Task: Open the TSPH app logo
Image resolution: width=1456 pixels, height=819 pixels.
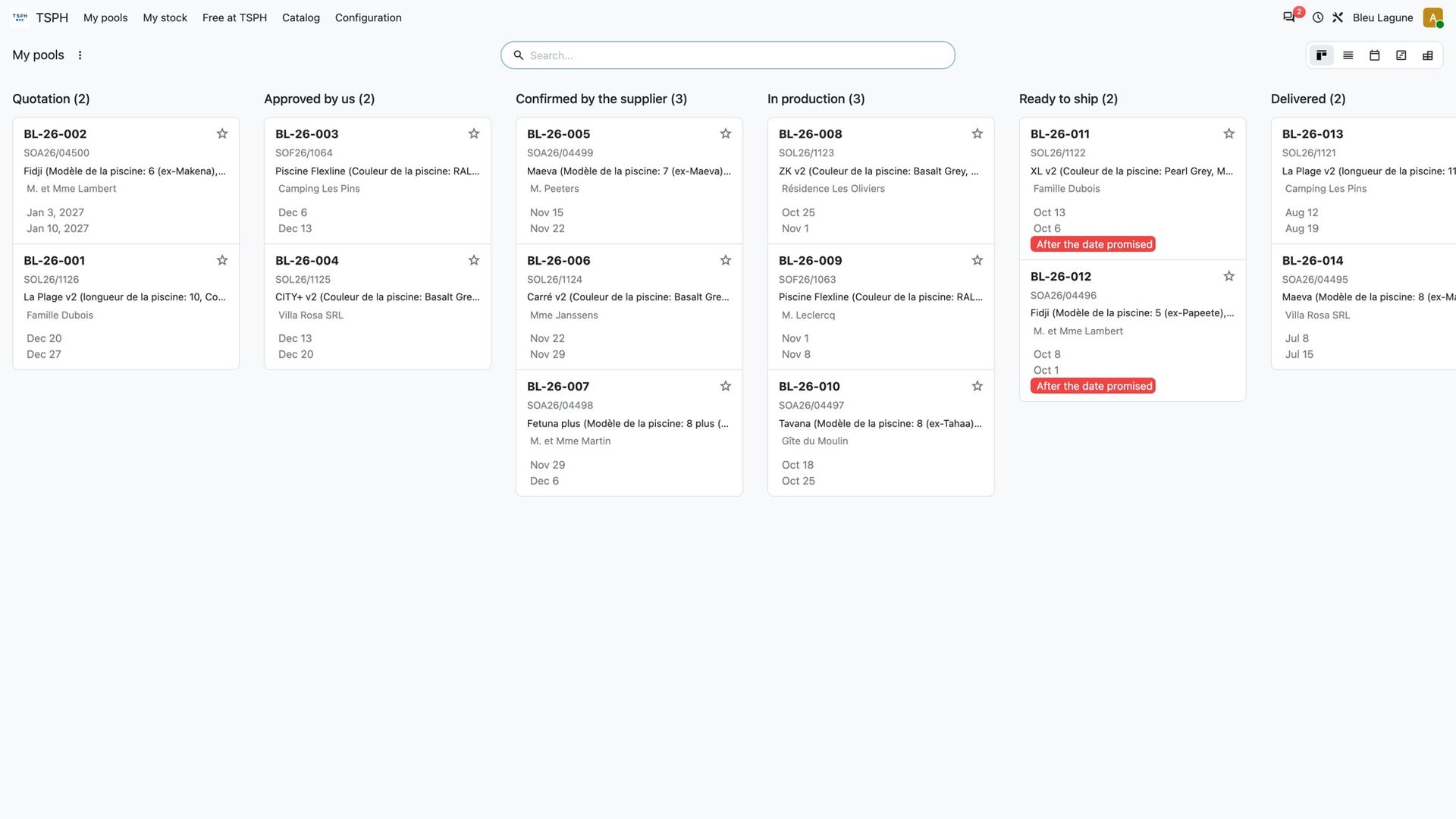Action: pyautogui.click(x=20, y=17)
